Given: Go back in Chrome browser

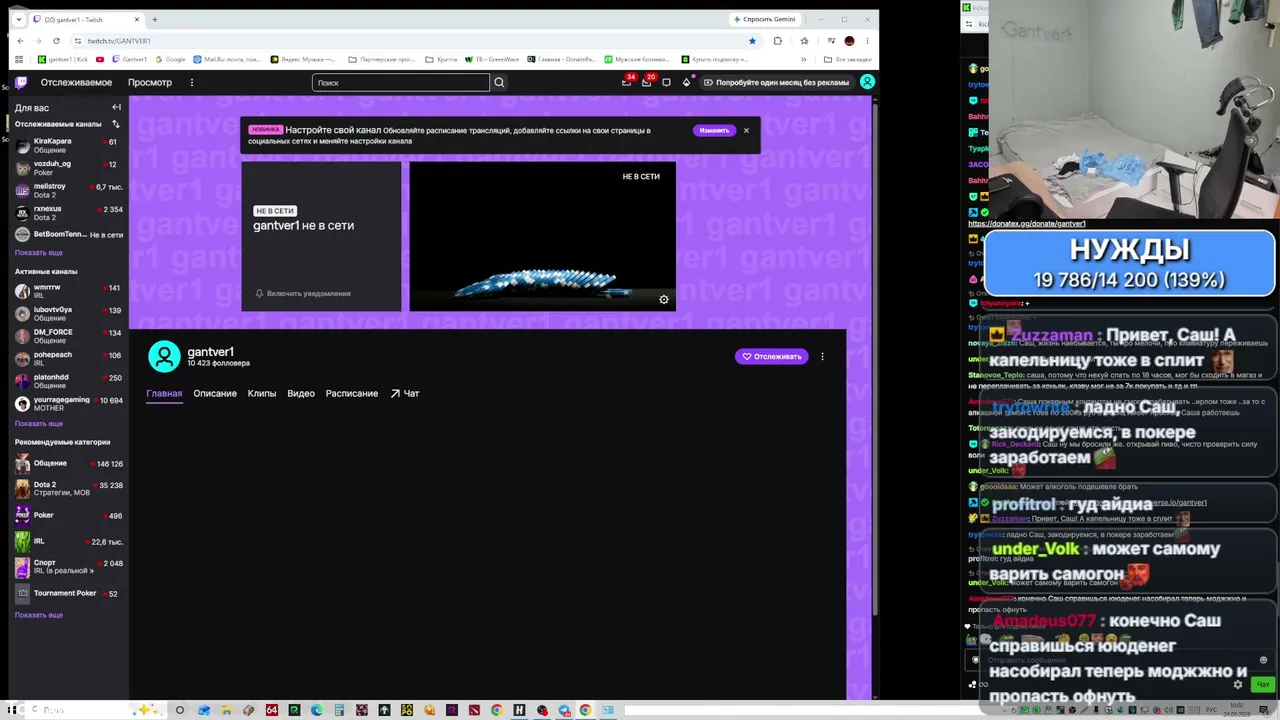Looking at the screenshot, I should (20, 41).
